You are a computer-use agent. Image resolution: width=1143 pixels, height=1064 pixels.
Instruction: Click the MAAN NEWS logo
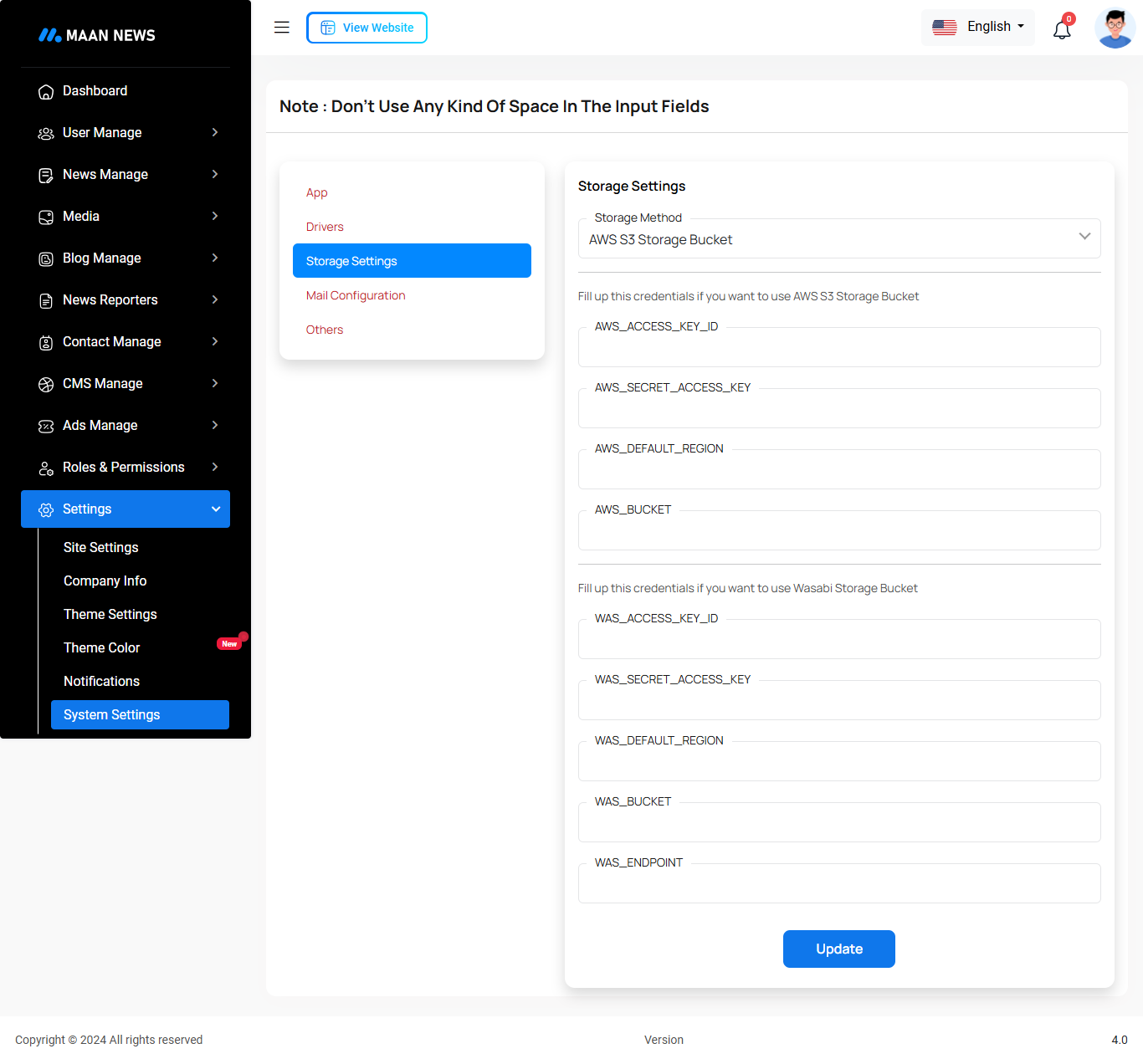pos(97,35)
